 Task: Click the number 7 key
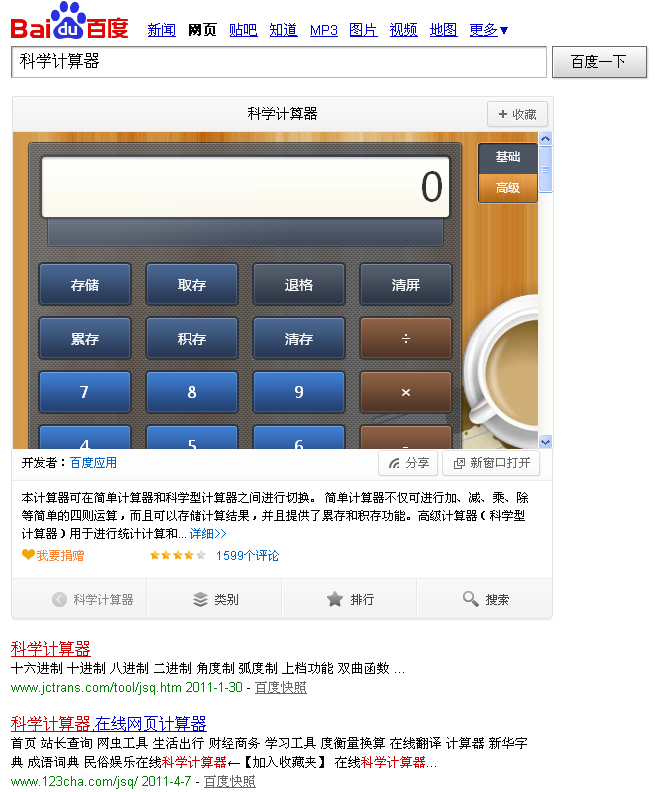[x=85, y=392]
